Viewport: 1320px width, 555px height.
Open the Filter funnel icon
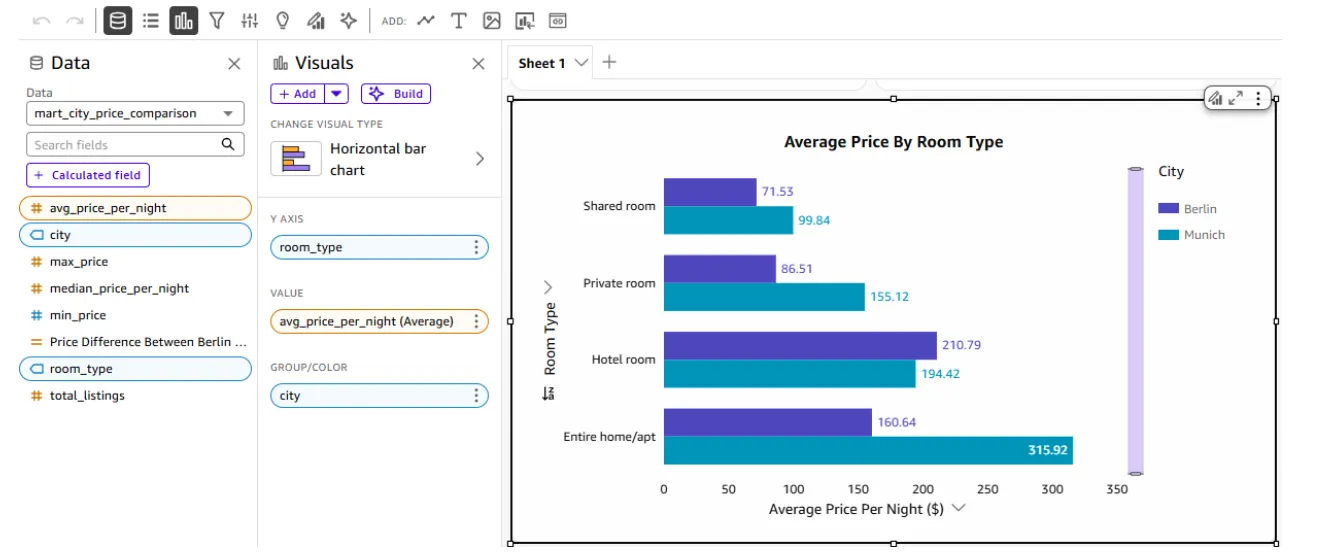(217, 20)
